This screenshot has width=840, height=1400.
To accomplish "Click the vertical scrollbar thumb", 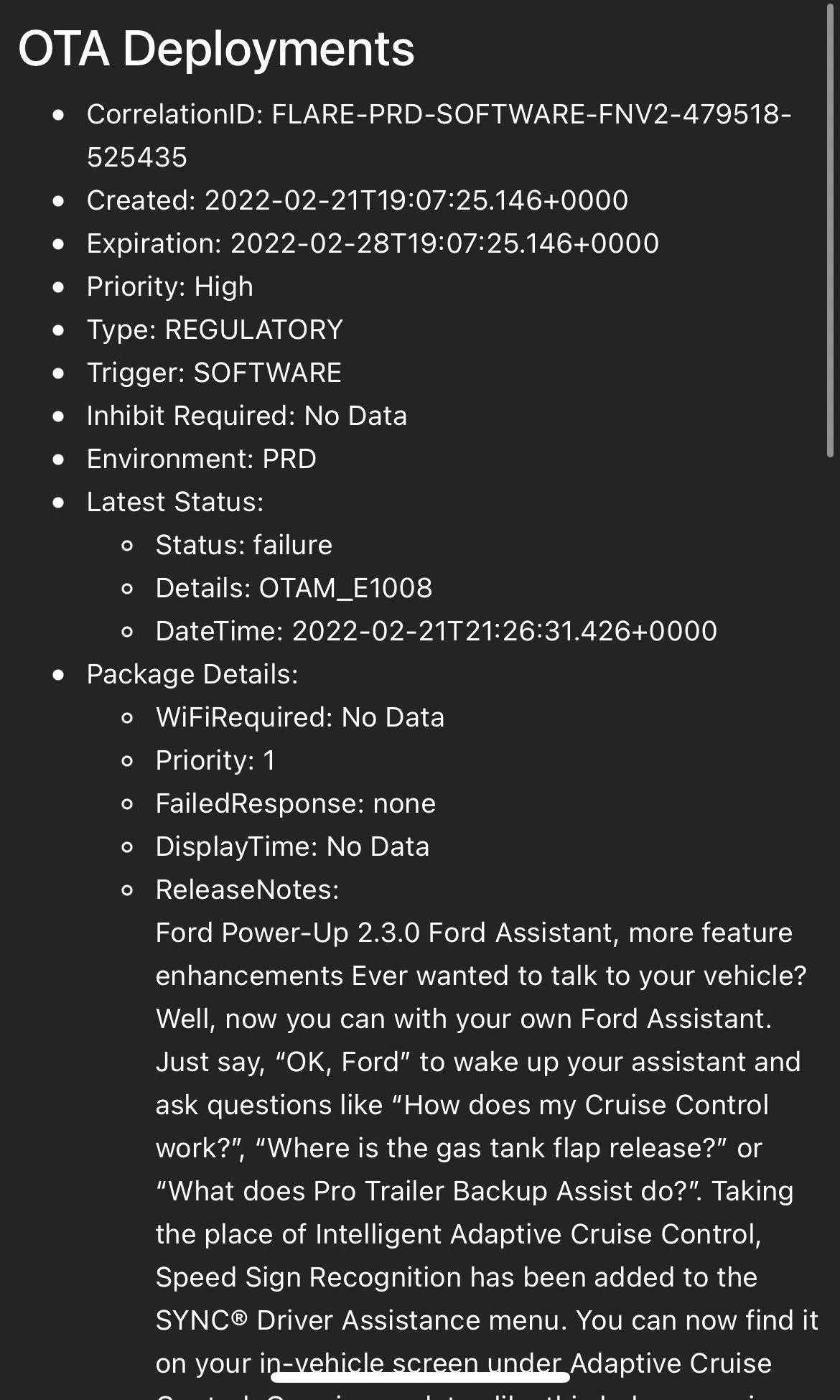I will [830, 230].
